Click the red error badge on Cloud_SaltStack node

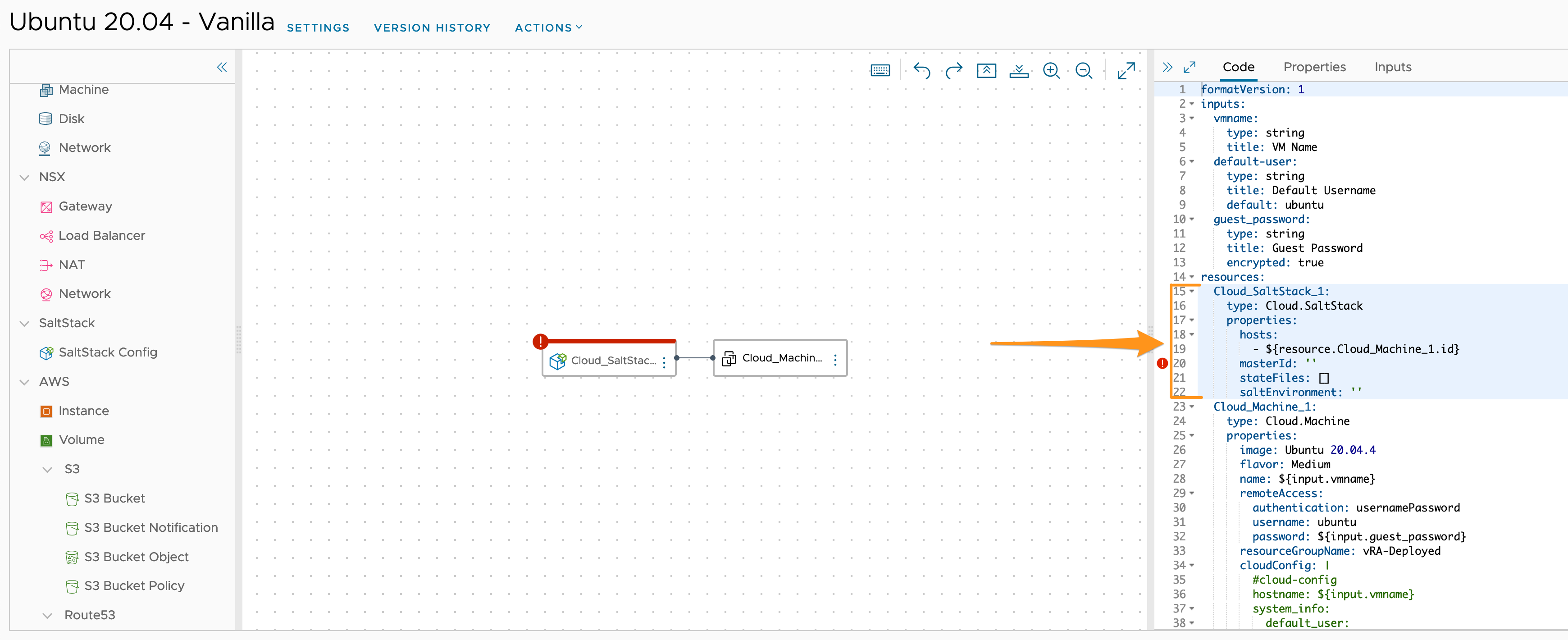pos(540,342)
